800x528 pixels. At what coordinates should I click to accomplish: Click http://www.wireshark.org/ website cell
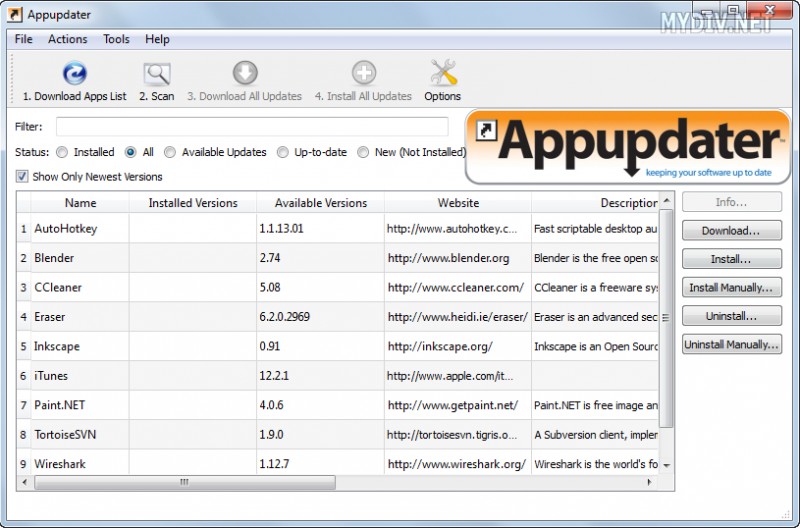458,463
